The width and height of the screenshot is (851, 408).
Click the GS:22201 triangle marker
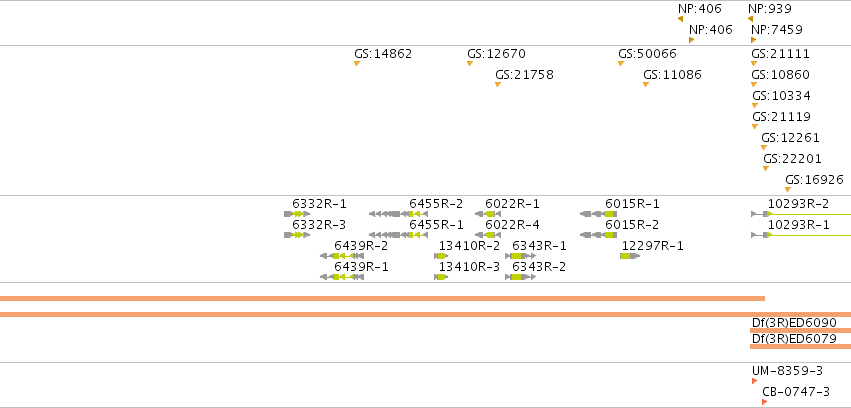pos(766,168)
